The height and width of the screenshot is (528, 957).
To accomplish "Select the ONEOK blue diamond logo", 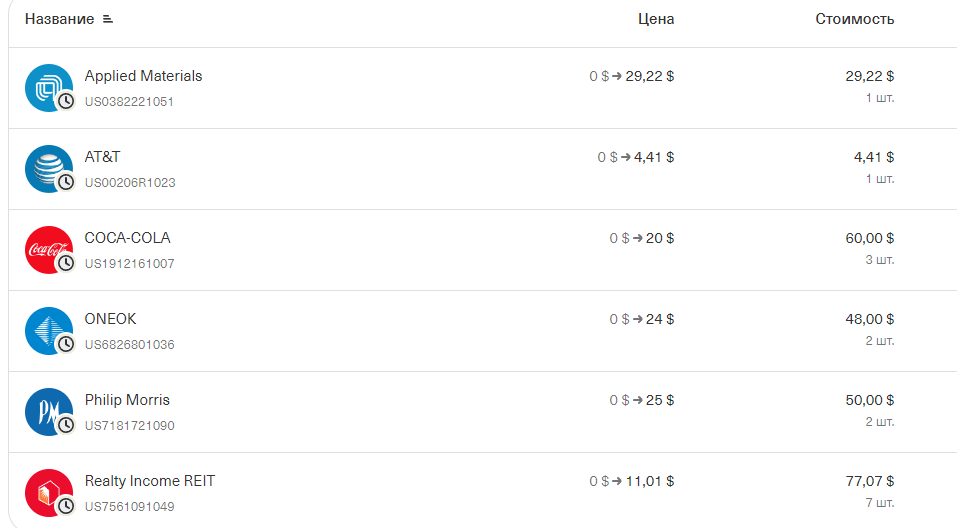I will [x=49, y=331].
